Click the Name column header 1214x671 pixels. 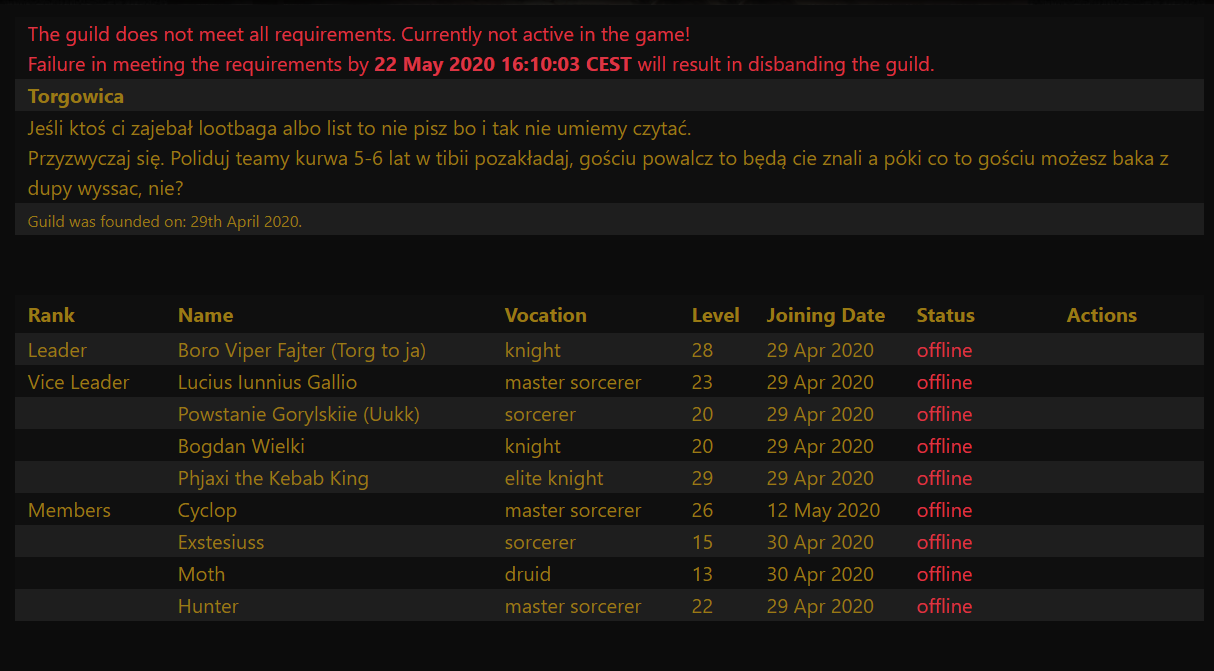point(205,315)
